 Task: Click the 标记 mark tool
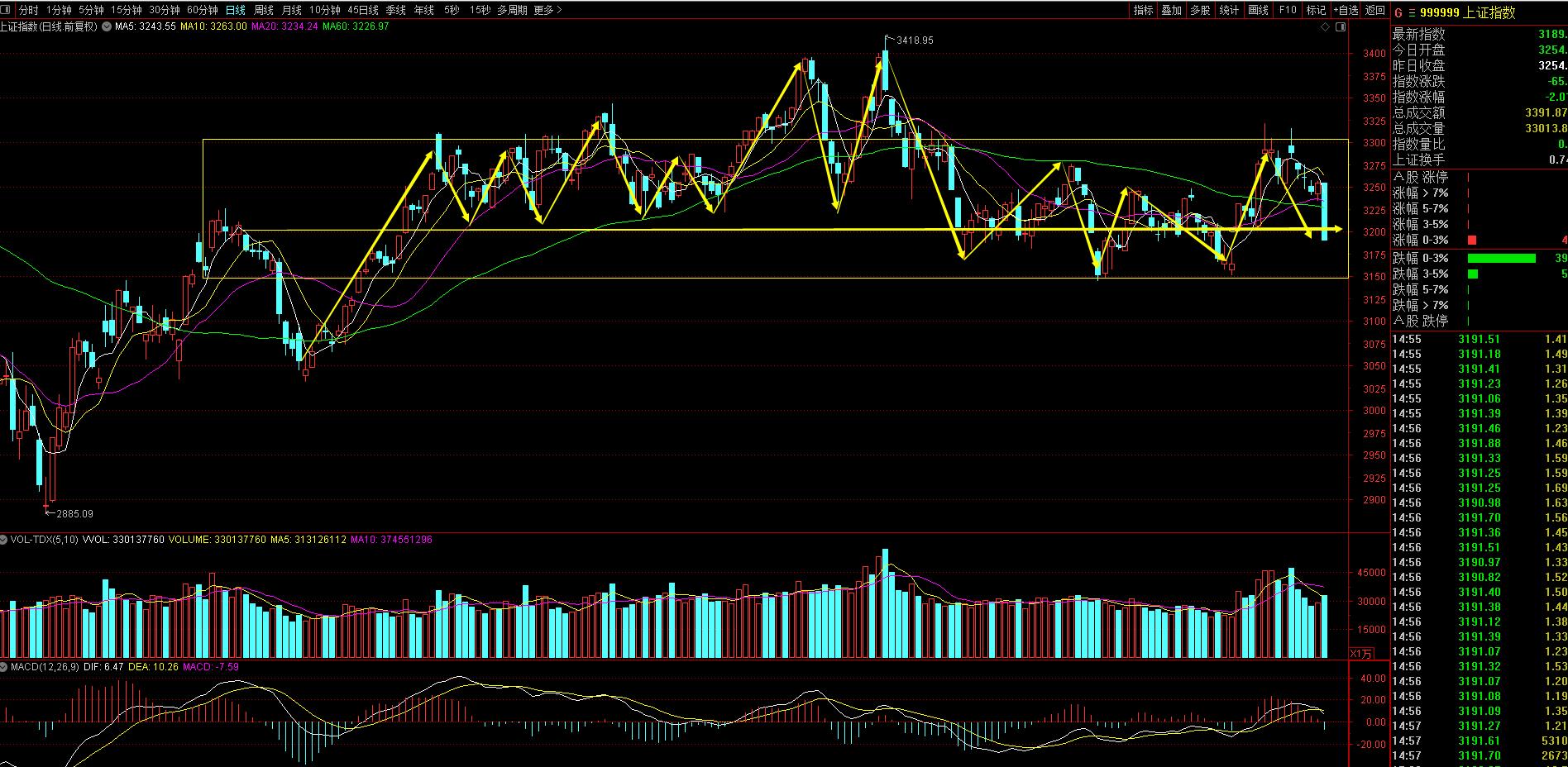pos(1315,10)
